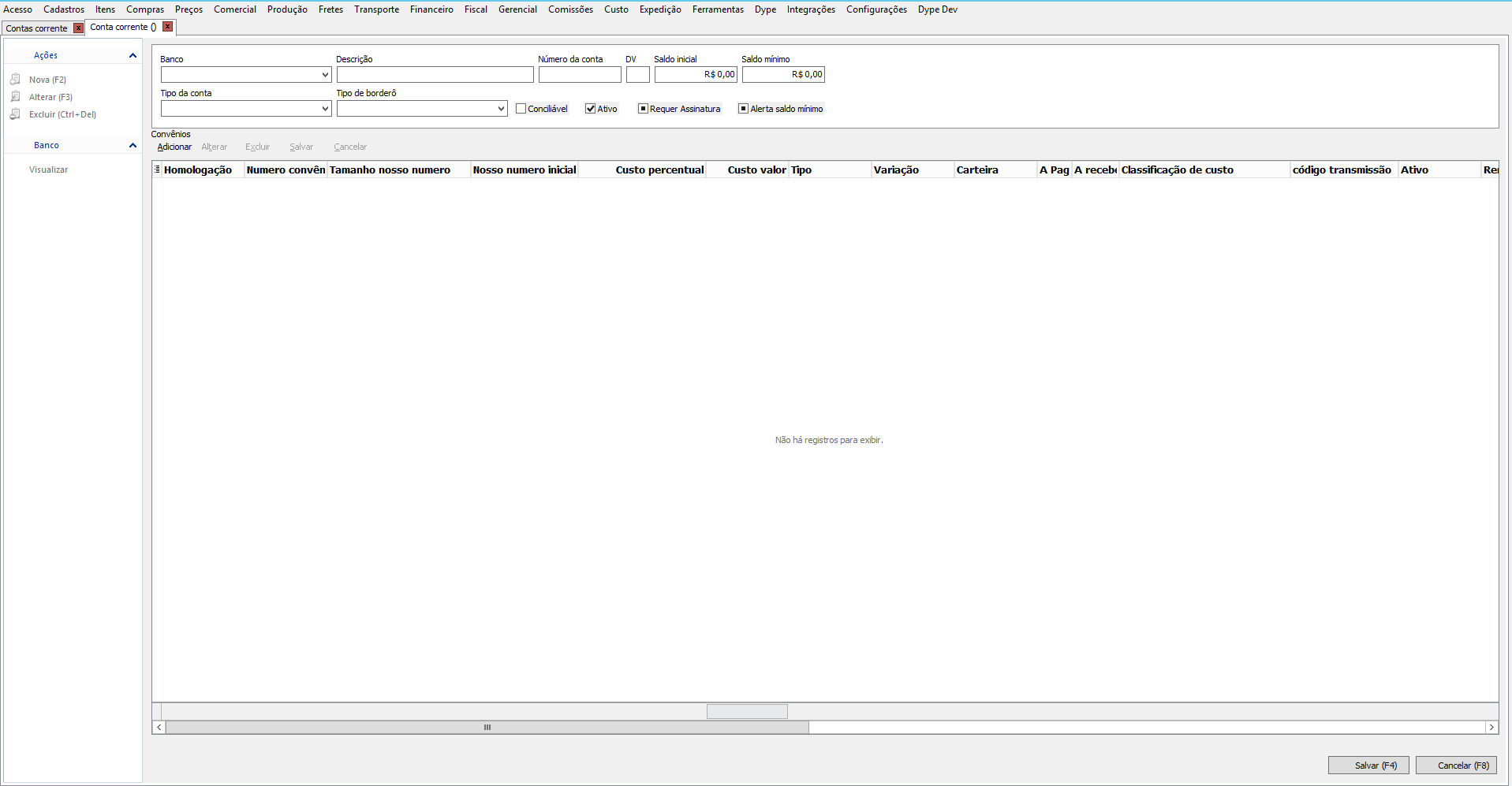Click Nova (F2) action link
The width and height of the screenshot is (1512, 786).
47,80
